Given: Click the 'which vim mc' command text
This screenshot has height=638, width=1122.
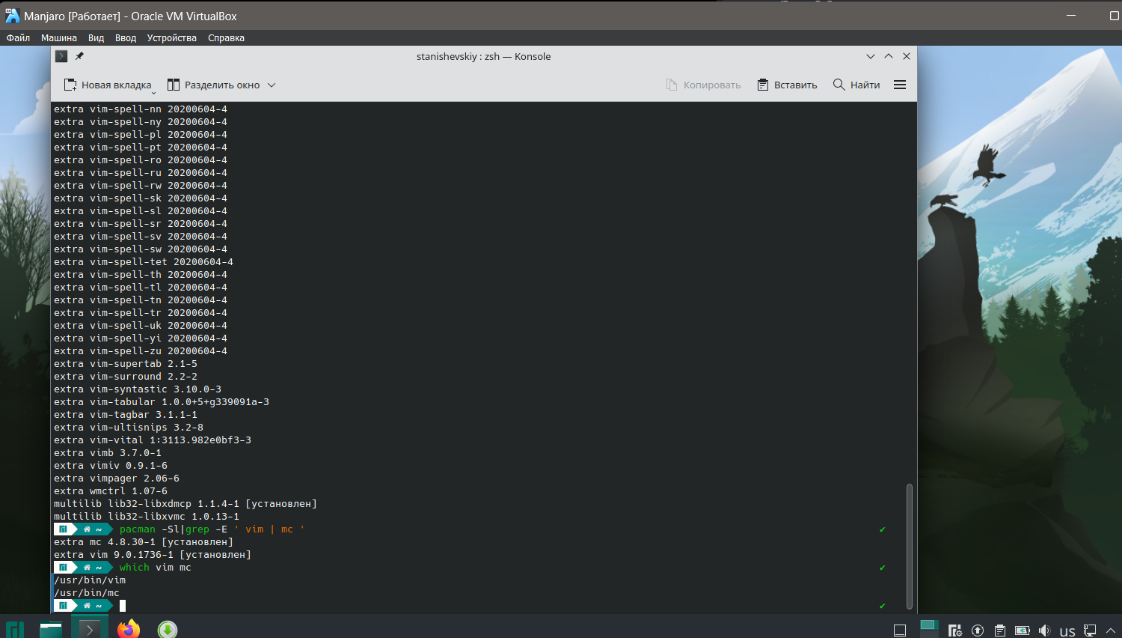Looking at the screenshot, I should pos(155,567).
